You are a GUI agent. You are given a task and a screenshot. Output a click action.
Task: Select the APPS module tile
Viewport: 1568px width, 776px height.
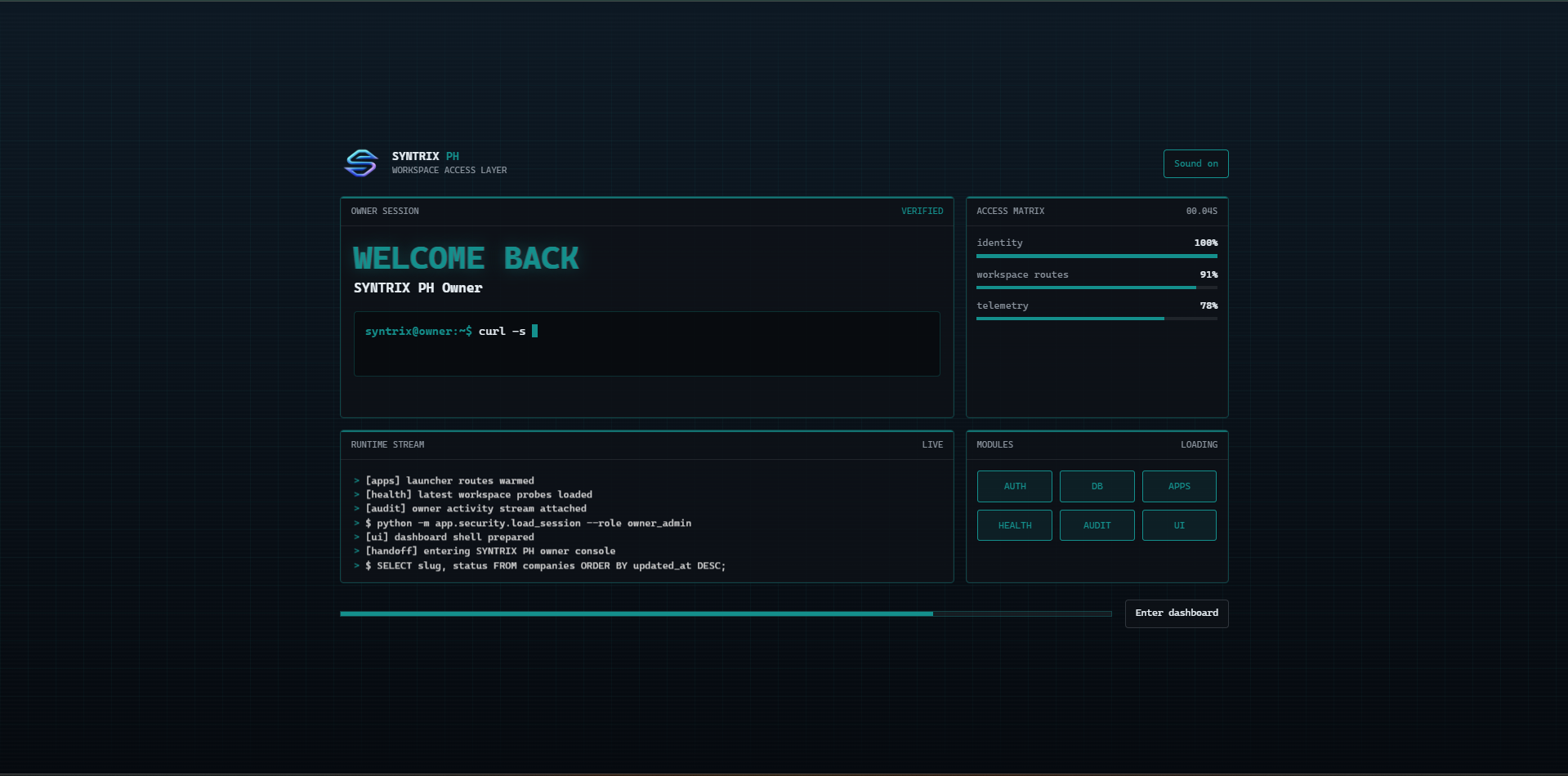(1179, 486)
